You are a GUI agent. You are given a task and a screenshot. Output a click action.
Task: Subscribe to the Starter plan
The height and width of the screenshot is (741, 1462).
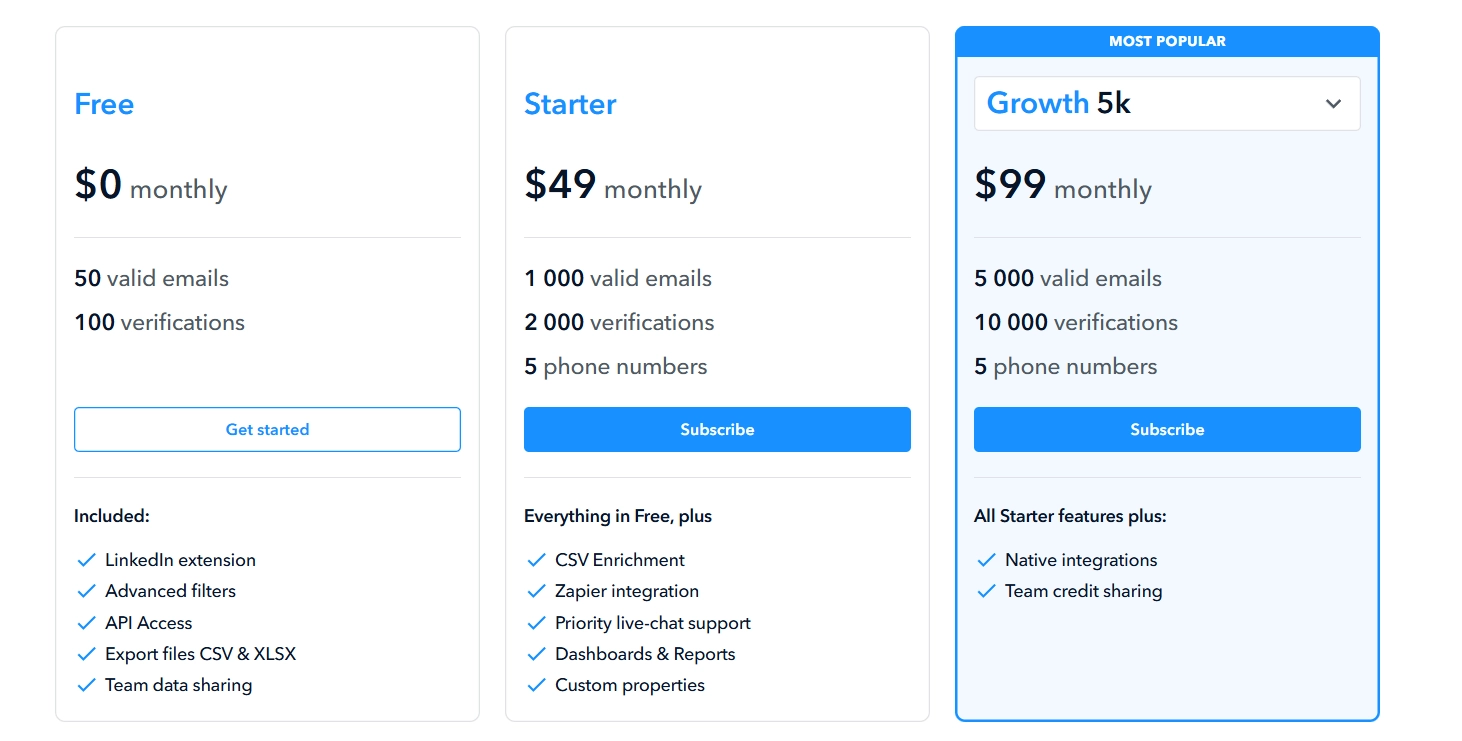point(717,429)
